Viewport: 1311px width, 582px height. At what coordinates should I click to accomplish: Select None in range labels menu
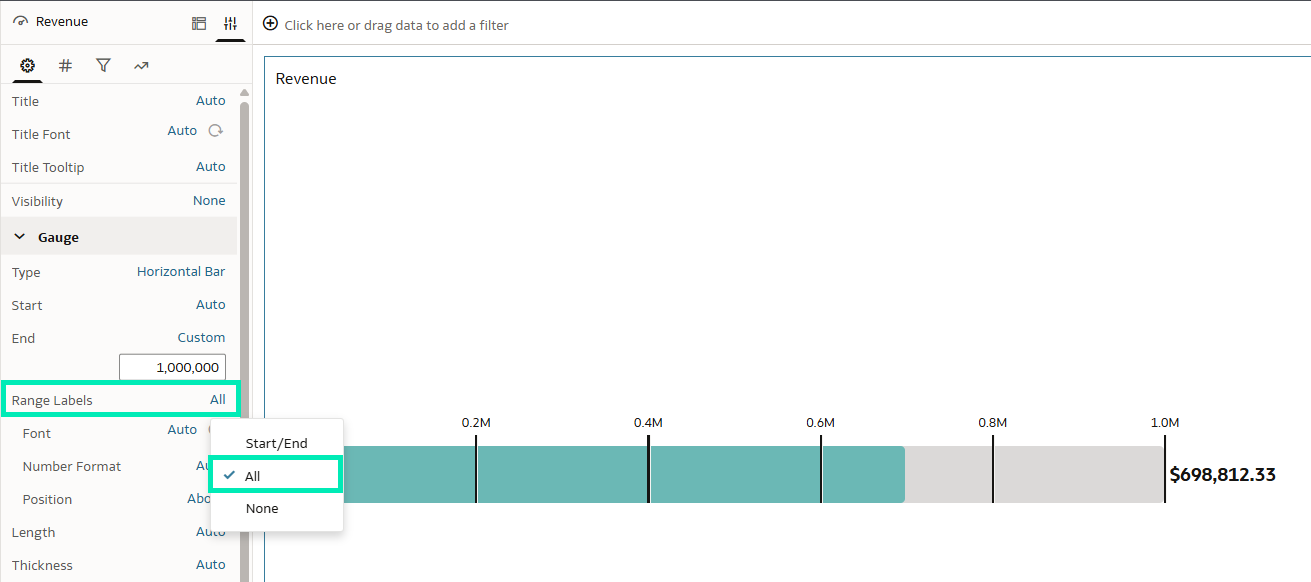(262, 508)
